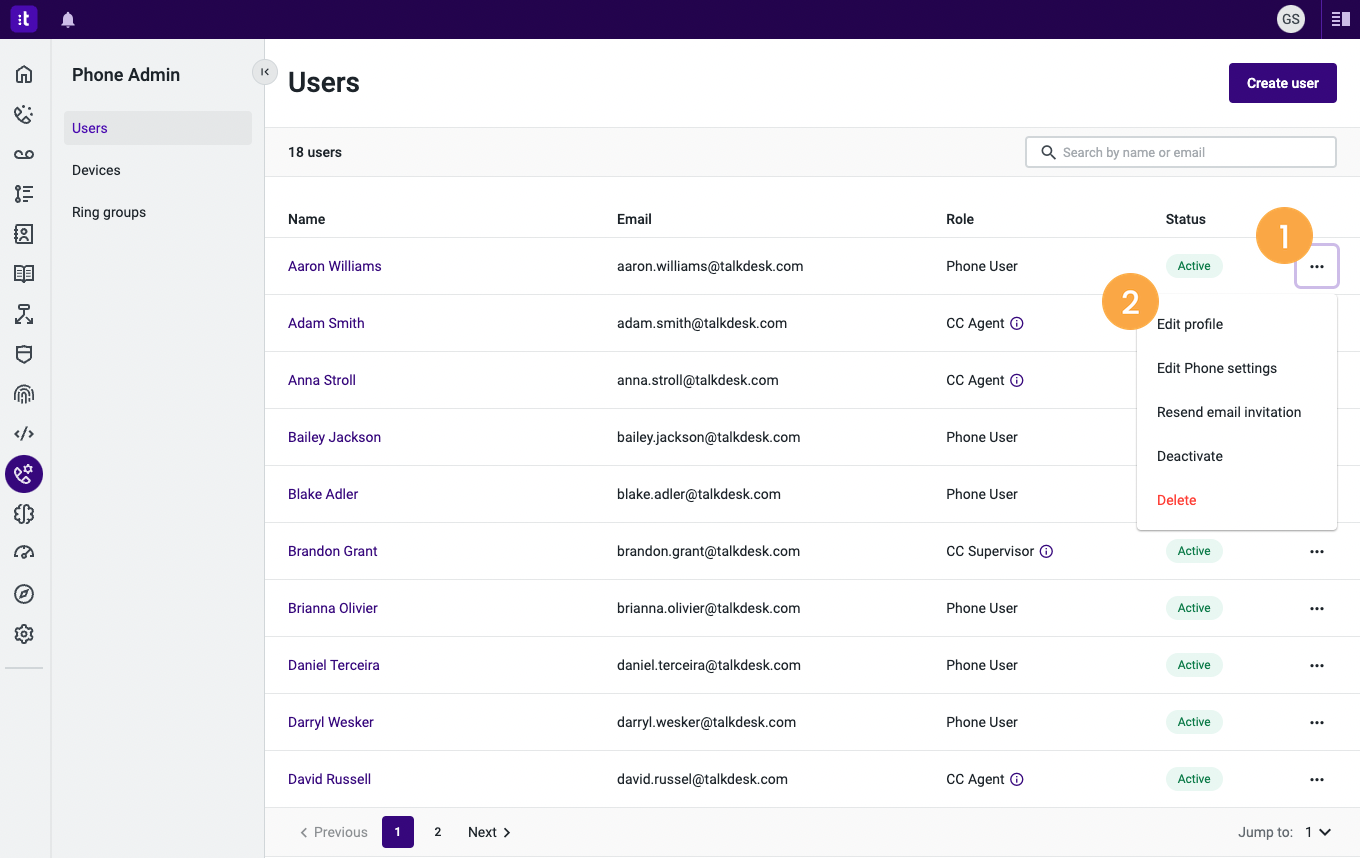Click the Search by name or email field
1360x858 pixels.
pos(1181,152)
